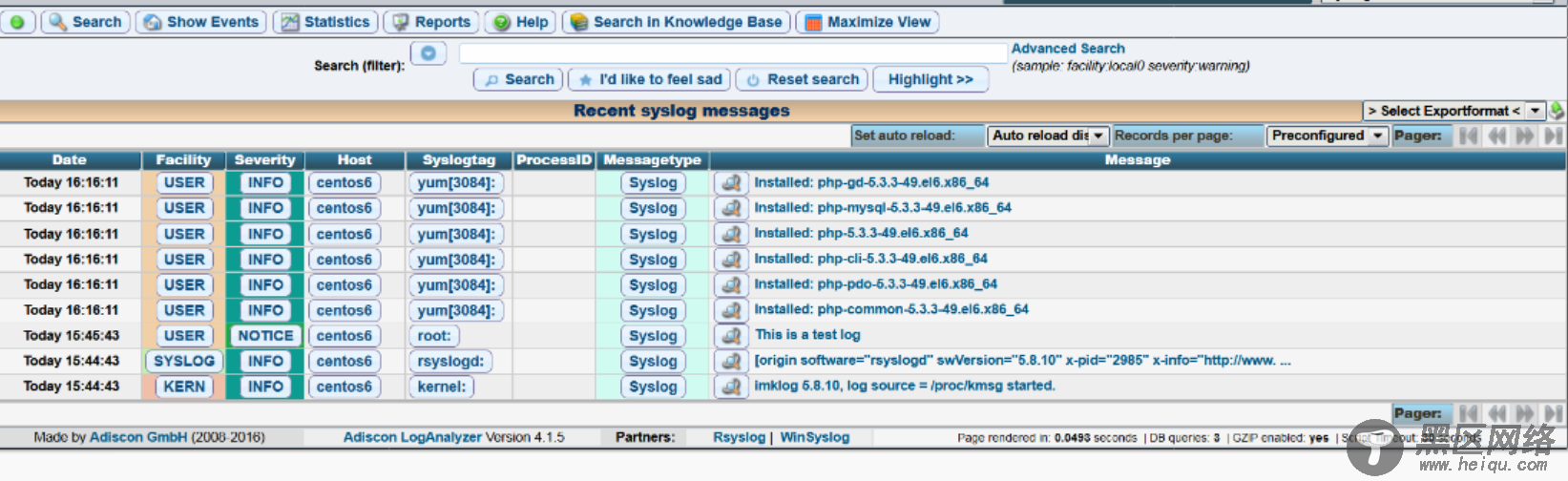Image resolution: width=1568 pixels, height=481 pixels.
Task: Click Syslog messagetype in the NOTICE row
Action: coord(653,336)
